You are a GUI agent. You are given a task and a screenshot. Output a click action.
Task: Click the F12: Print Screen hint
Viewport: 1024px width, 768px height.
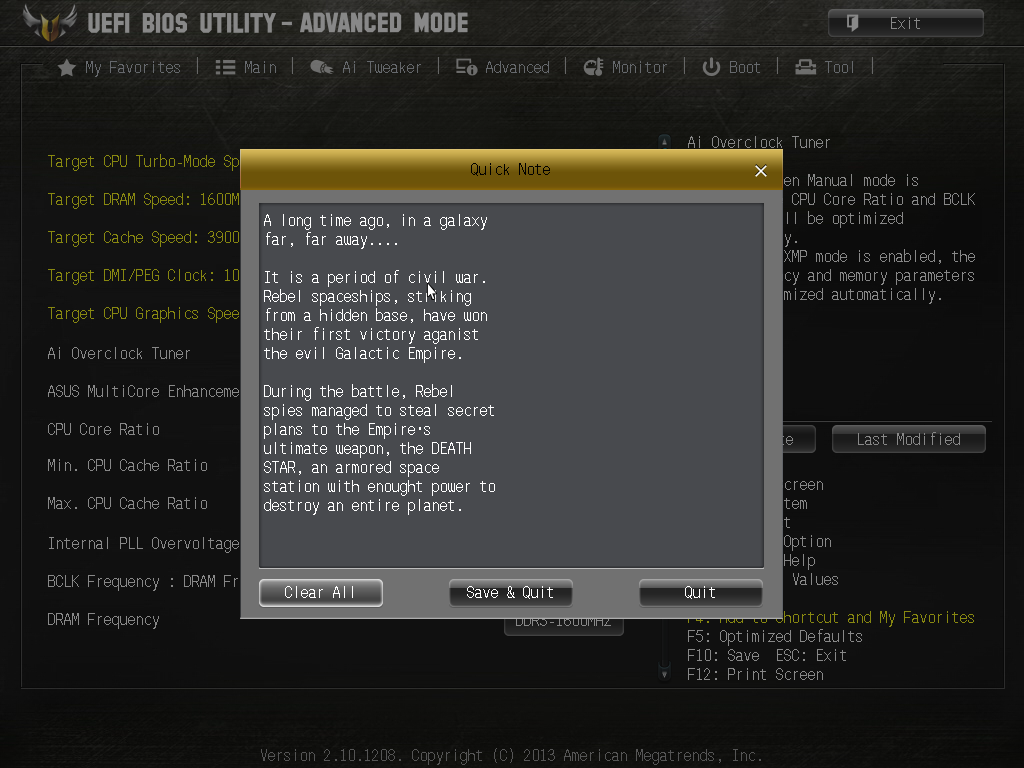tap(755, 675)
